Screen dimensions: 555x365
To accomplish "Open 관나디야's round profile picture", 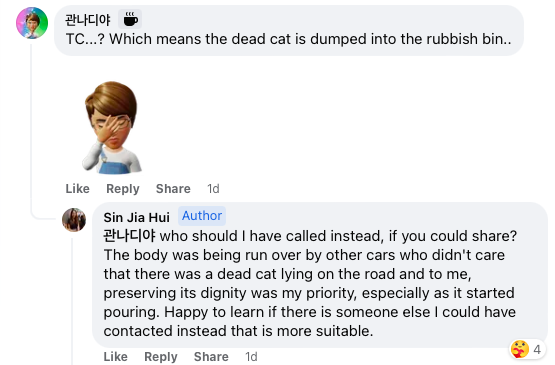I will [32, 23].
